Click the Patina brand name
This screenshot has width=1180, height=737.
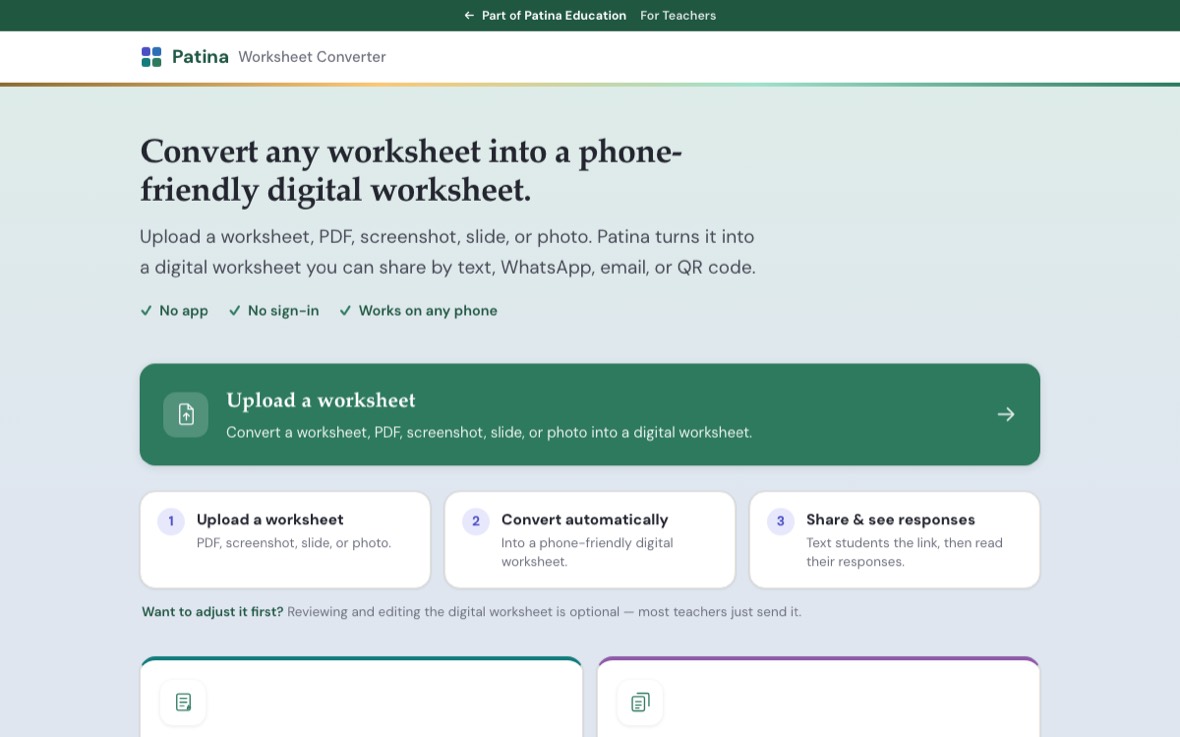tap(200, 56)
